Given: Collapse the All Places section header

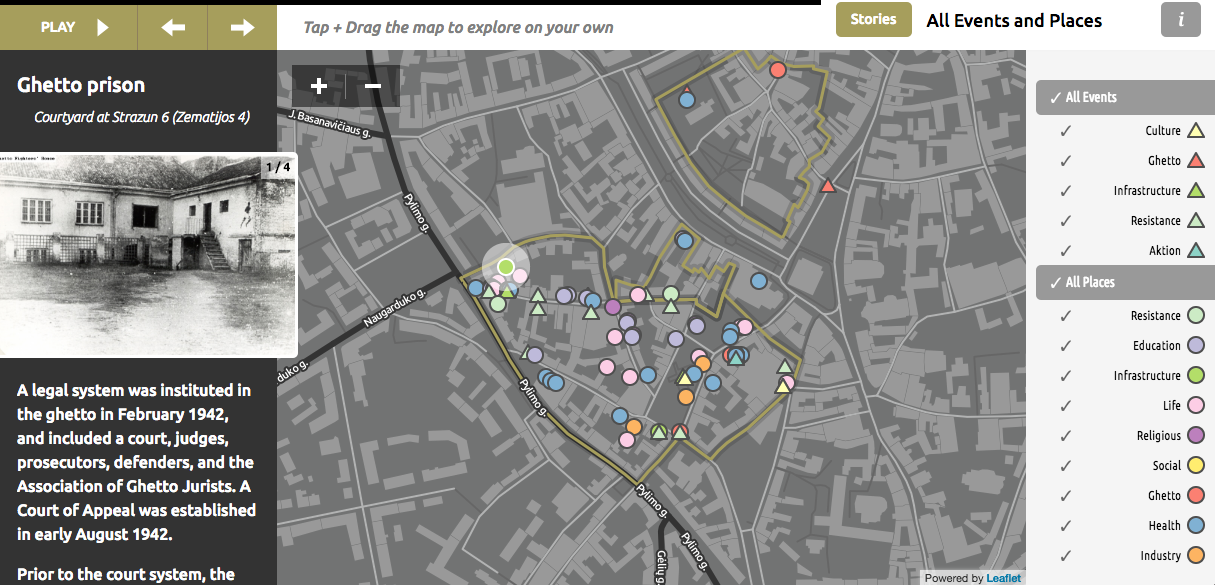Looking at the screenshot, I should [1120, 282].
